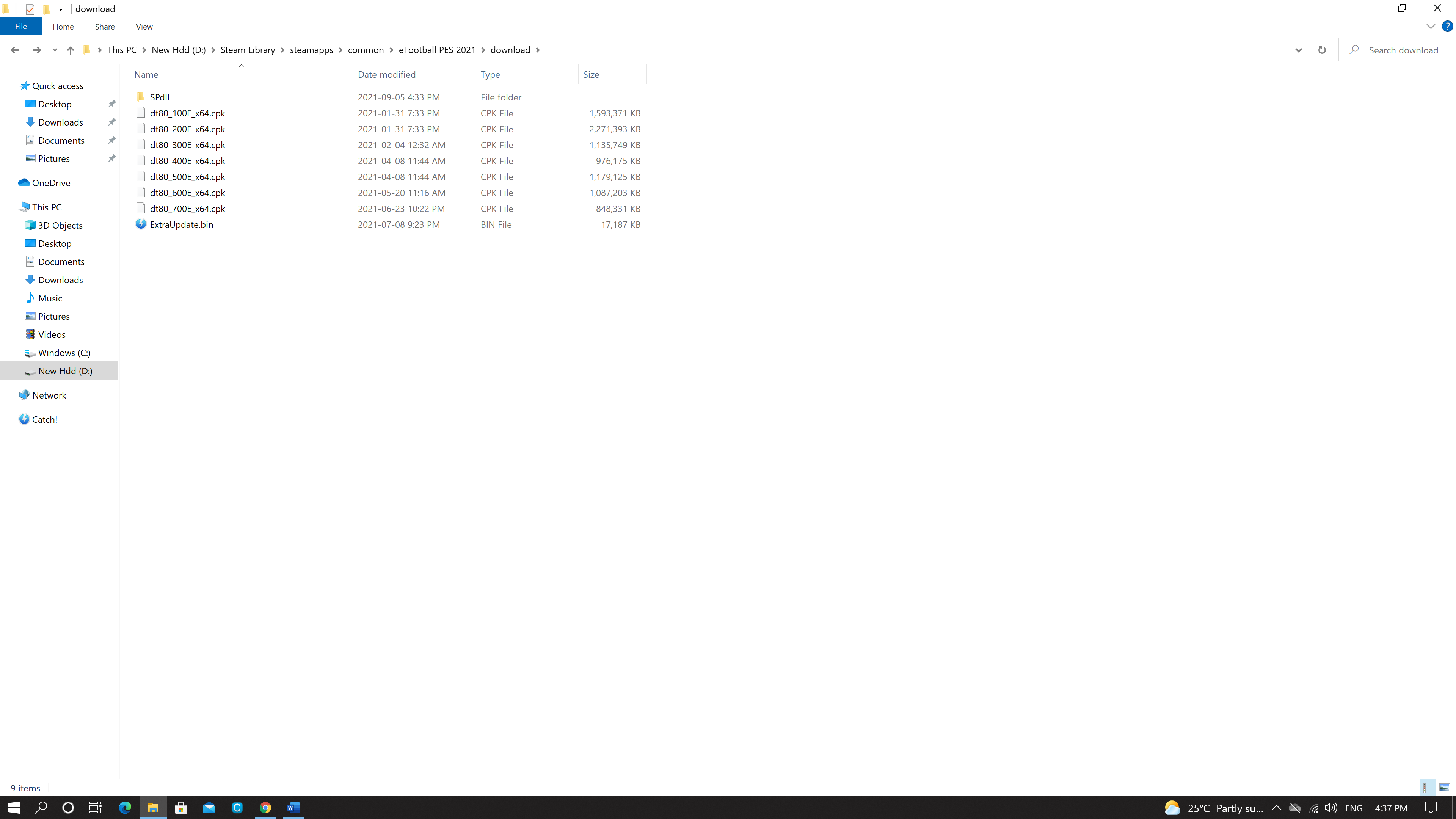Open taskbar Search icon
This screenshot has height=819, width=1456.
click(x=41, y=808)
